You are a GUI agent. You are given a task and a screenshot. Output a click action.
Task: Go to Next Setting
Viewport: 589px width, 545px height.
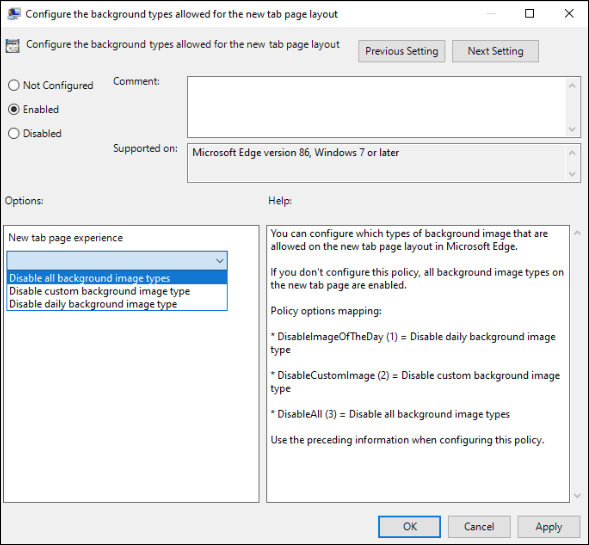(x=495, y=51)
